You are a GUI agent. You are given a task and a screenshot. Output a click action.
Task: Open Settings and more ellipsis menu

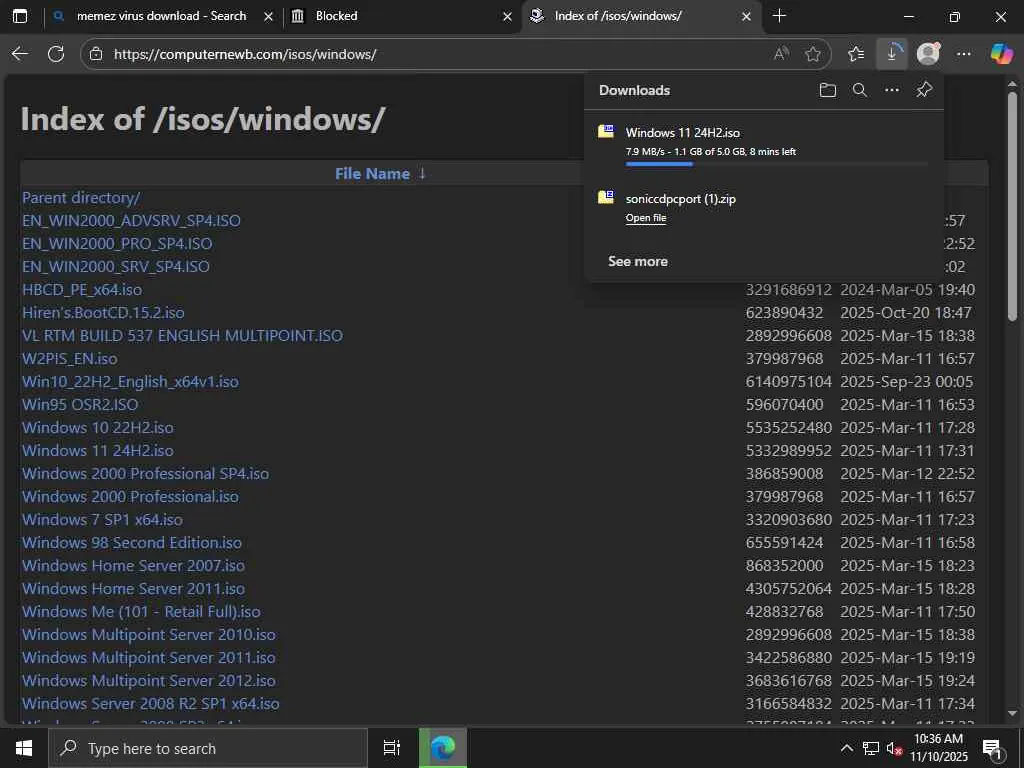click(x=964, y=54)
